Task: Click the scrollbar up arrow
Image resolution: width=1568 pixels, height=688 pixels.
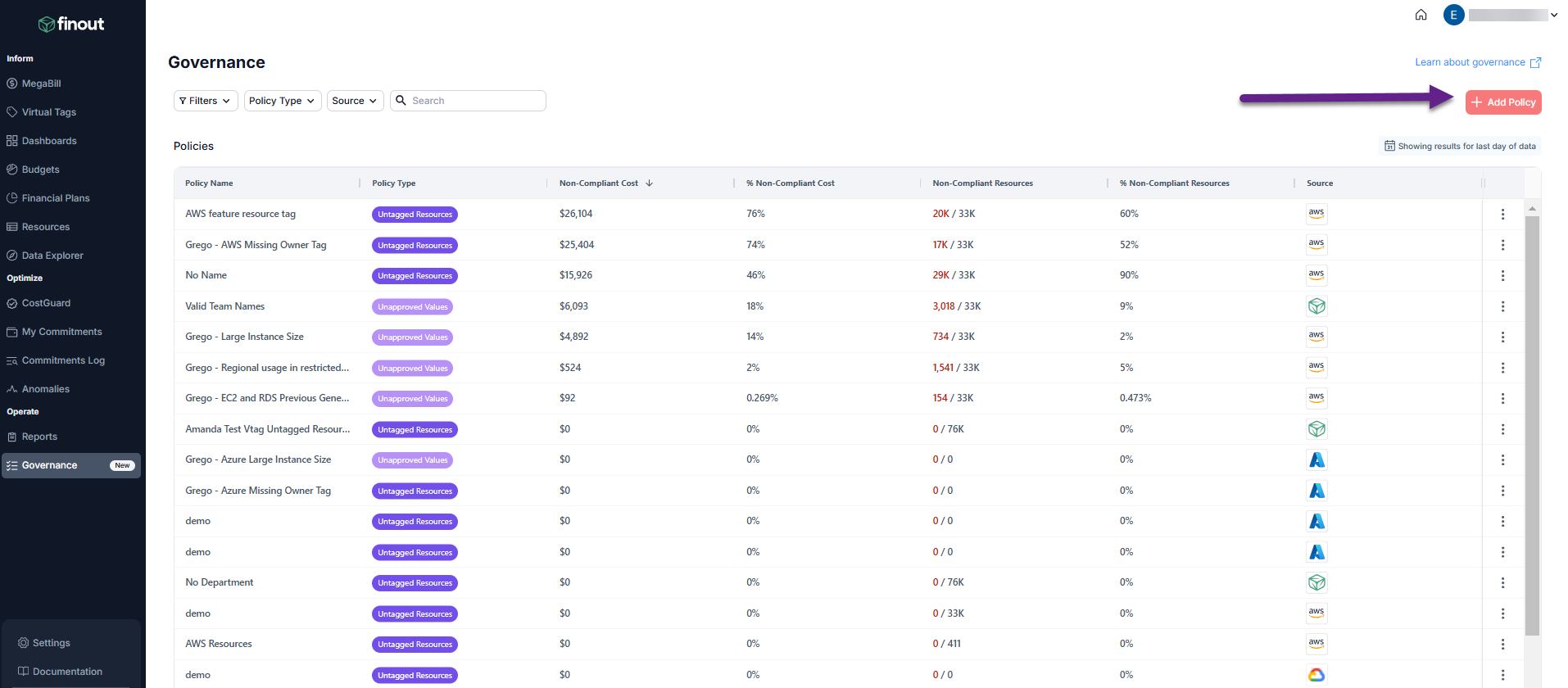Action: click(x=1532, y=208)
